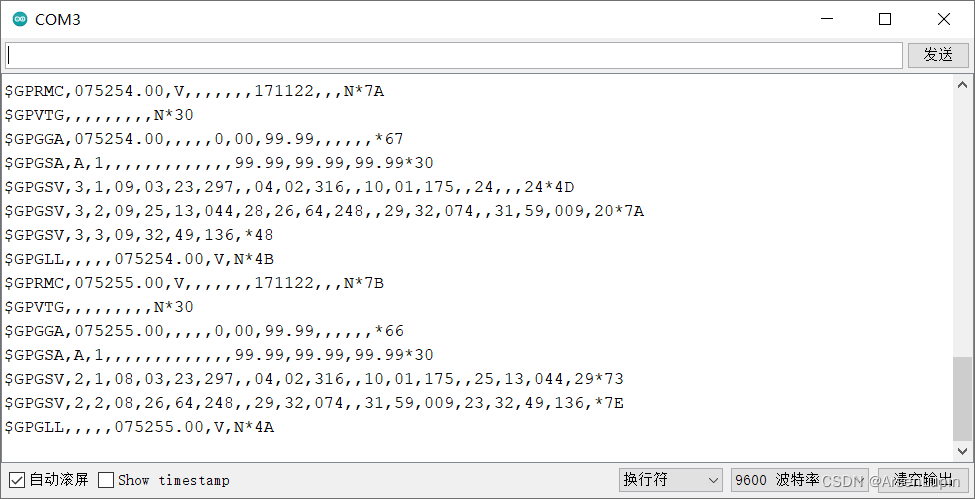Open the 换行符 line ending dropdown
Viewport: 975px width, 499px height.
[x=670, y=480]
